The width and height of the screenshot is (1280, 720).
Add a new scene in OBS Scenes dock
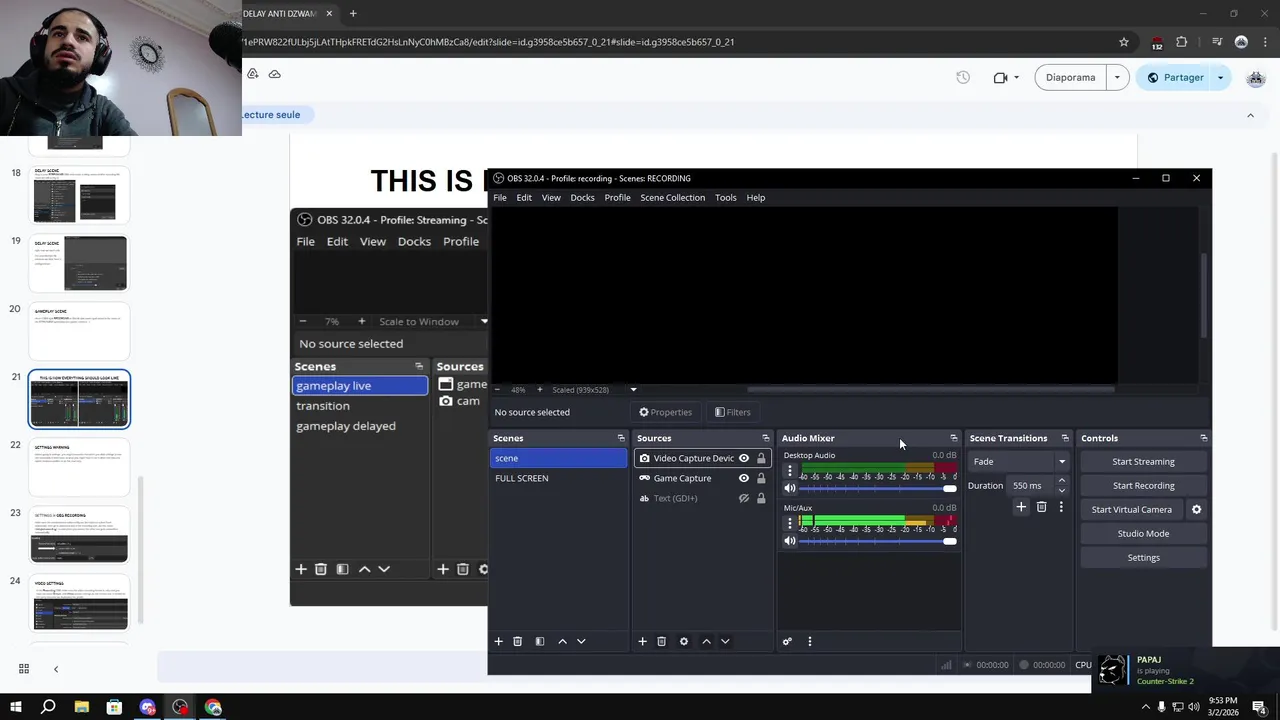tap(498, 641)
